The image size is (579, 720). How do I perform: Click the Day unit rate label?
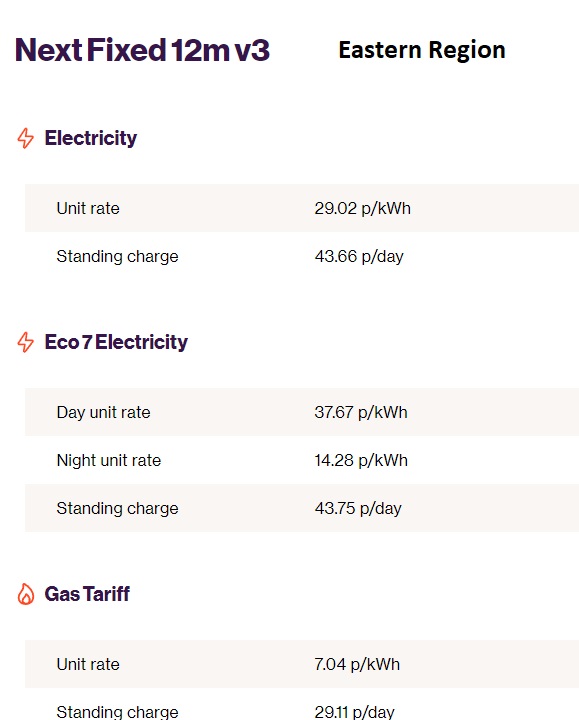(103, 412)
